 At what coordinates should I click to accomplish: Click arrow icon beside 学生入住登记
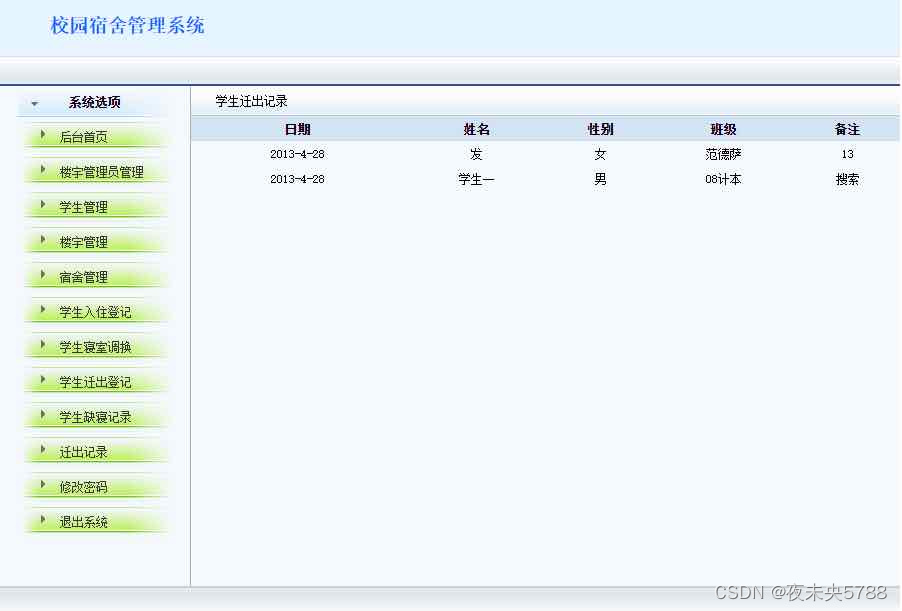(43, 310)
